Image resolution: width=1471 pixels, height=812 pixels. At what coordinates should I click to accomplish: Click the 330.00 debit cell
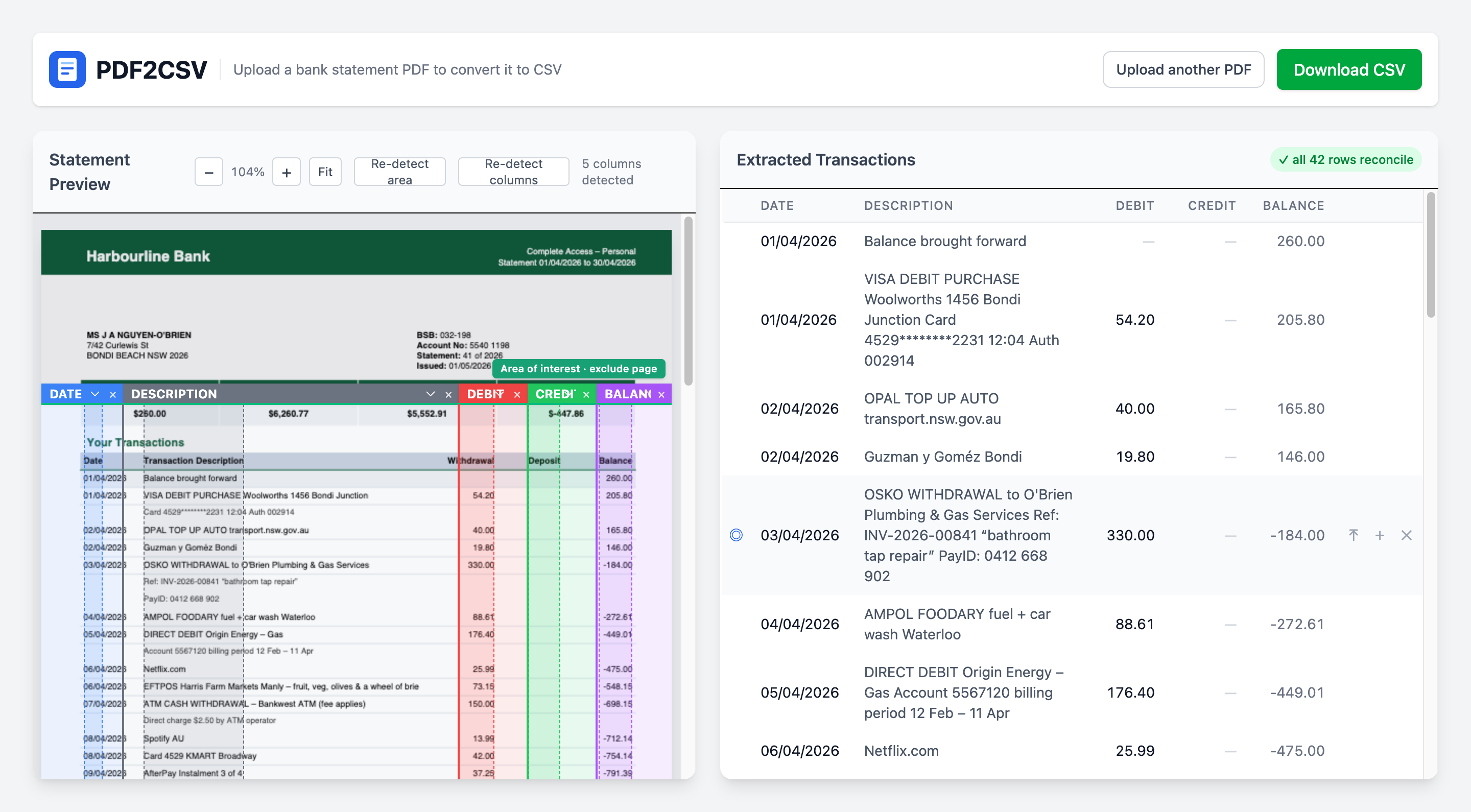pyautogui.click(x=1130, y=535)
